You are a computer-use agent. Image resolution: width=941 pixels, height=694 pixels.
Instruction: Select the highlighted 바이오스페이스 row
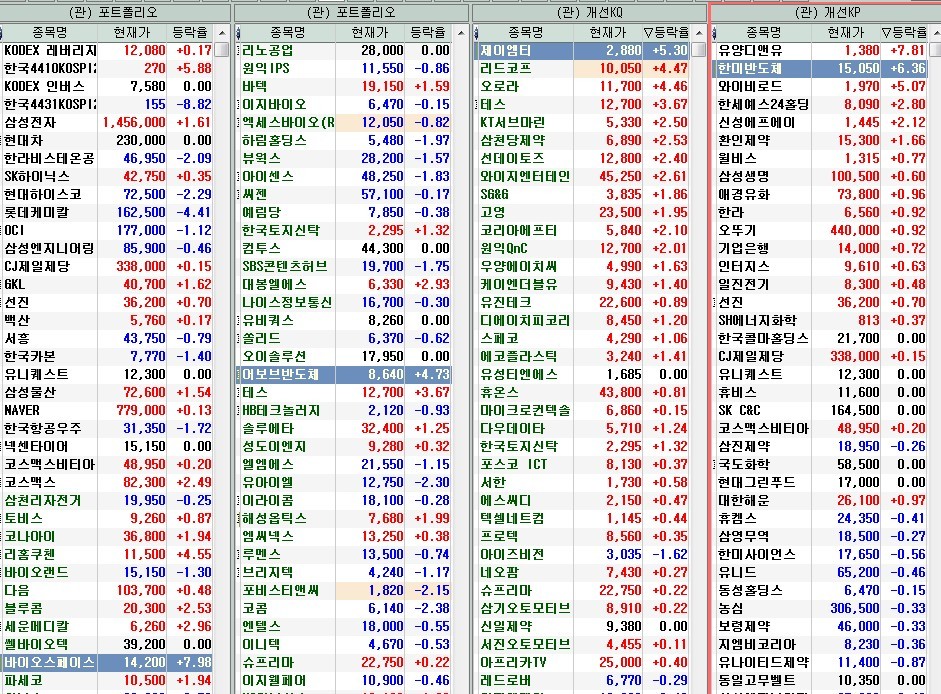pyautogui.click(x=107, y=663)
